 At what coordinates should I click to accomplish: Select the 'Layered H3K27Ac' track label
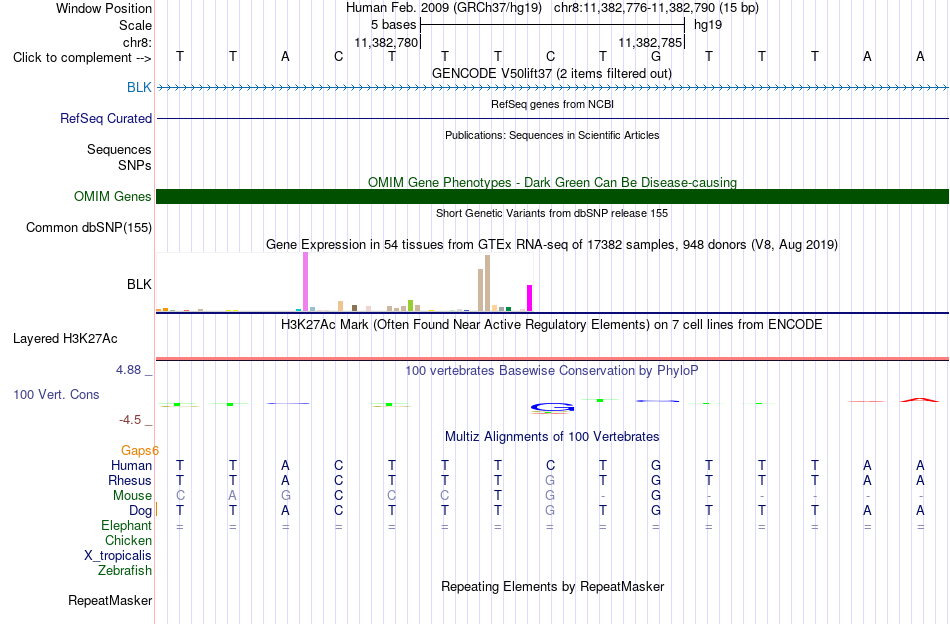click(x=65, y=338)
